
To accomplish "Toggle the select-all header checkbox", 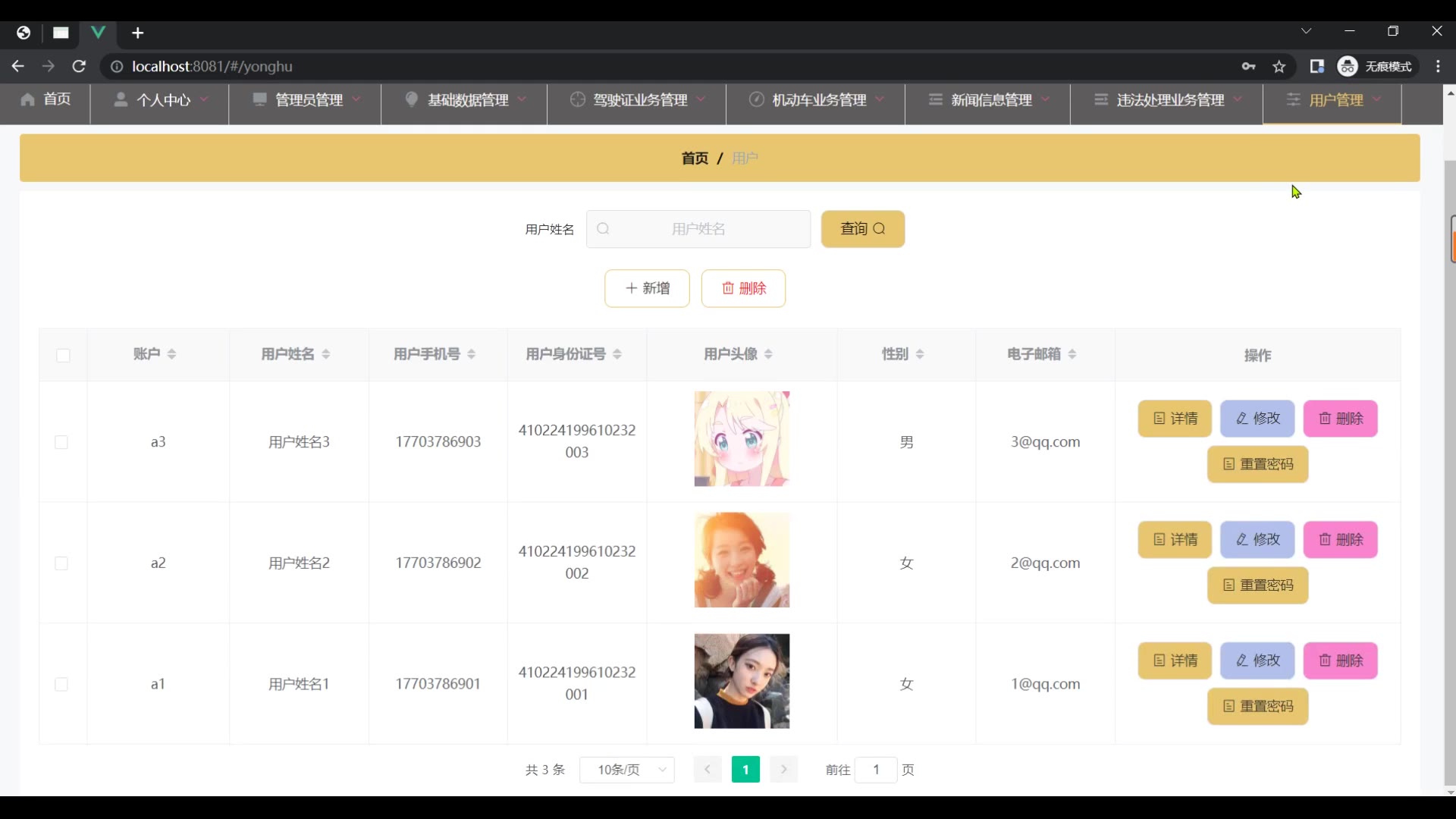I will 63,355.
